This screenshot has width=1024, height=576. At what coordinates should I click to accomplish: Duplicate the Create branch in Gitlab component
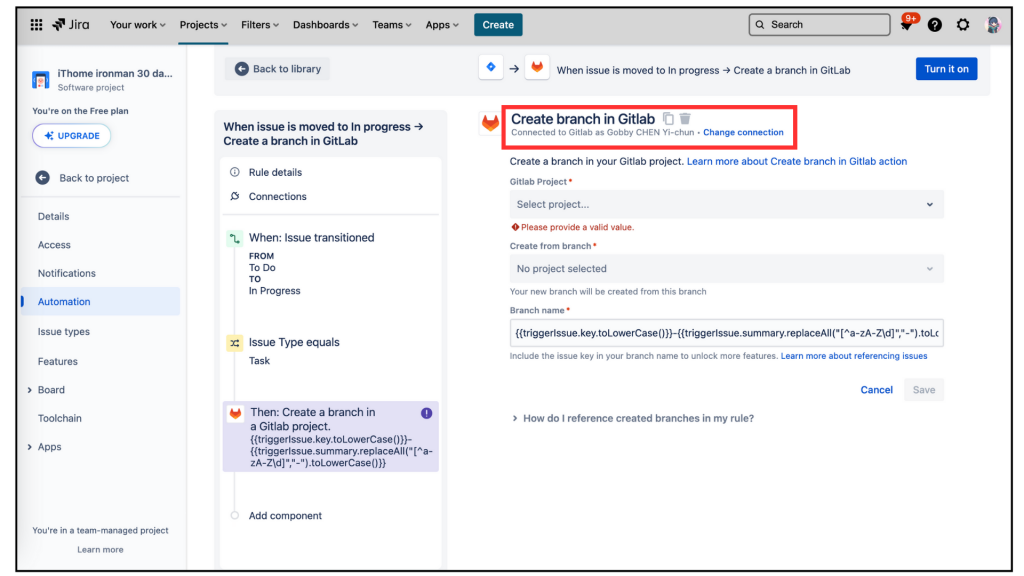pyautogui.click(x=668, y=119)
